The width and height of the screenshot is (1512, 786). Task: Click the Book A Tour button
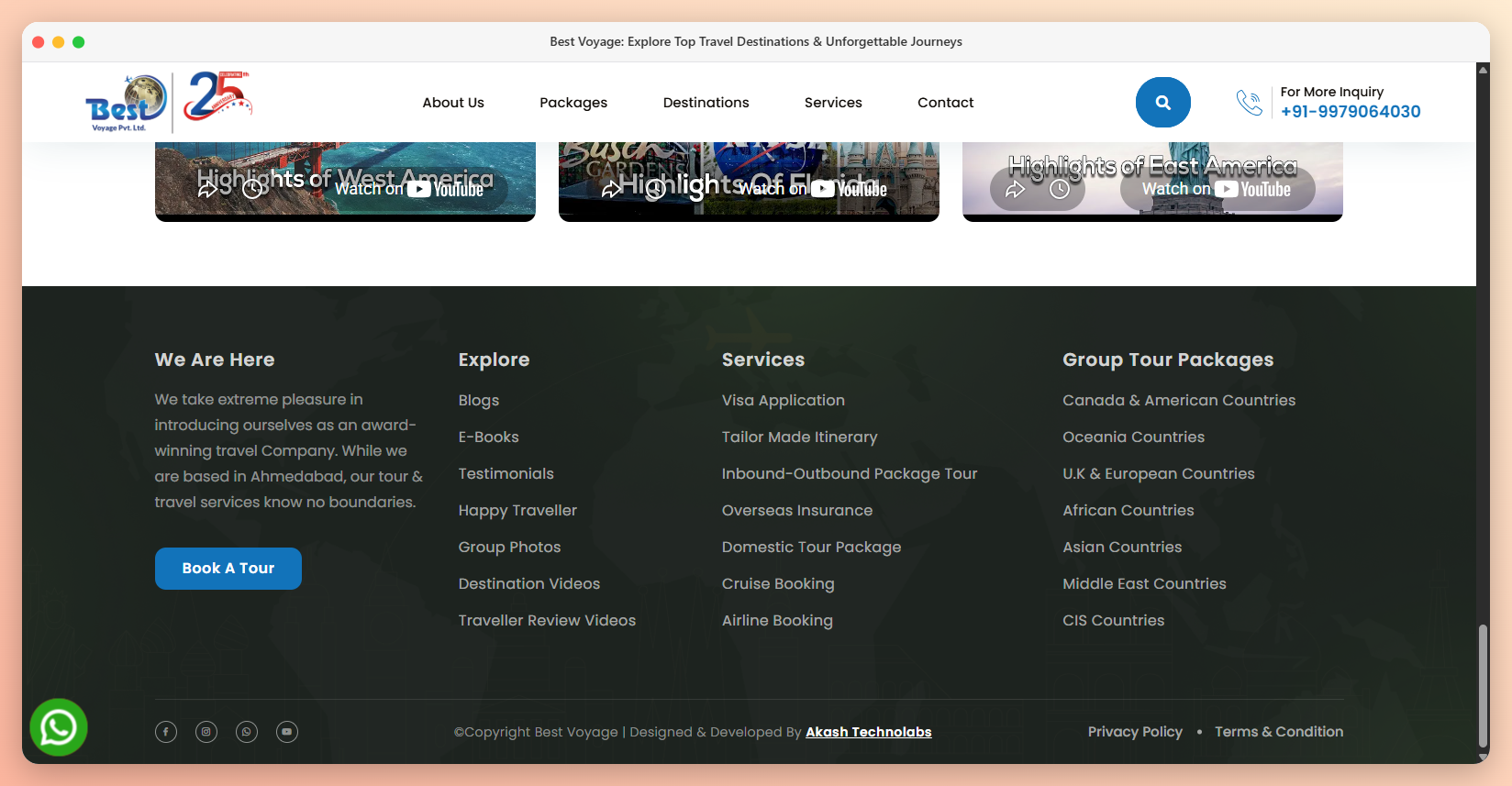pyautogui.click(x=228, y=569)
